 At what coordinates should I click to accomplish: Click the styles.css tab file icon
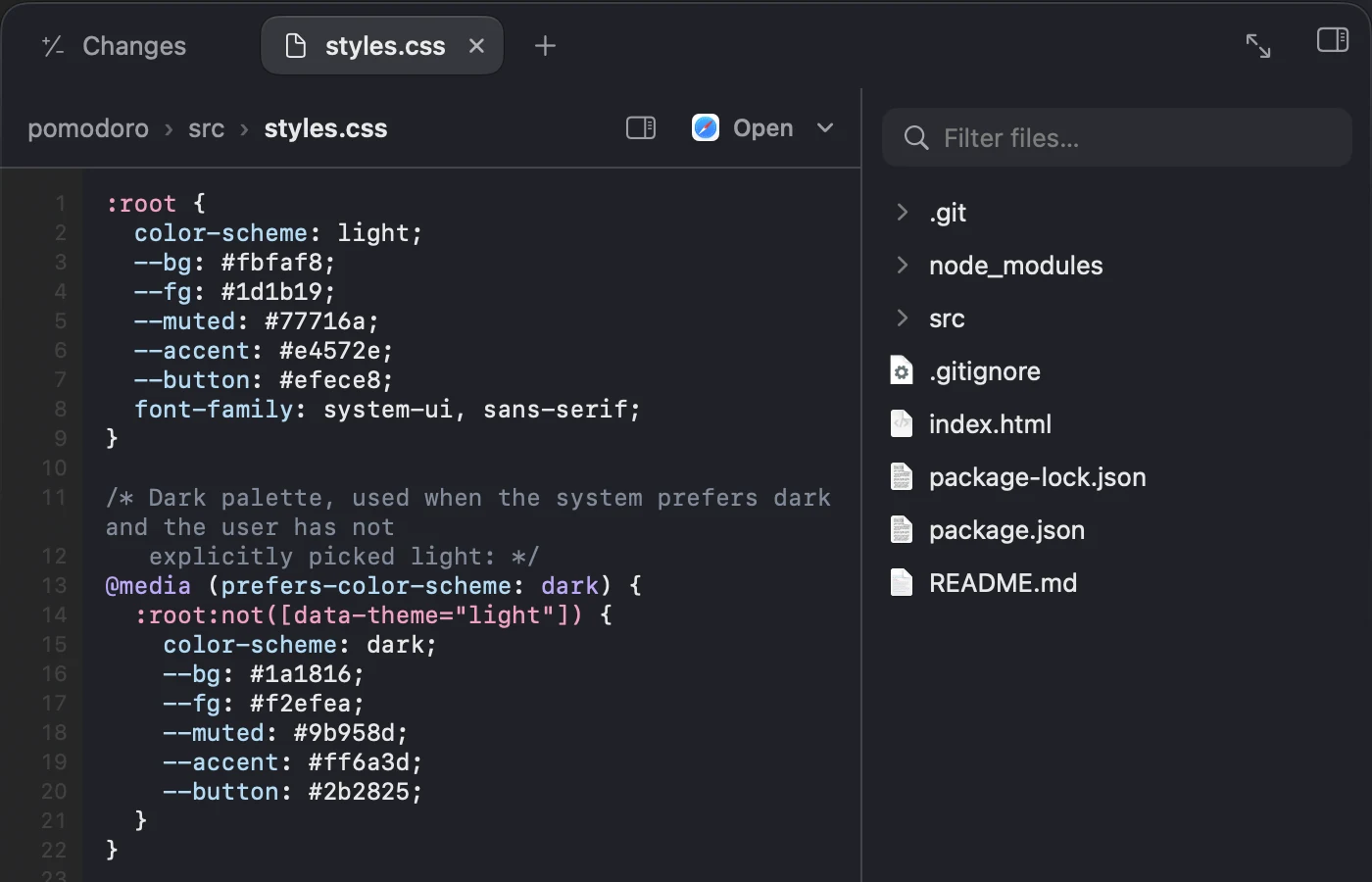[296, 46]
